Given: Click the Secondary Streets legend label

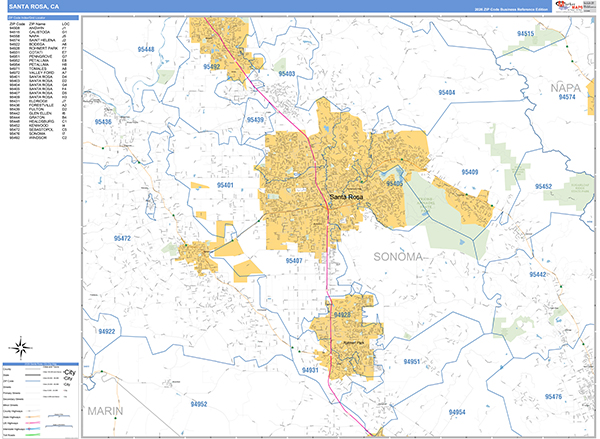Looking at the screenshot, I should [x=11, y=399].
